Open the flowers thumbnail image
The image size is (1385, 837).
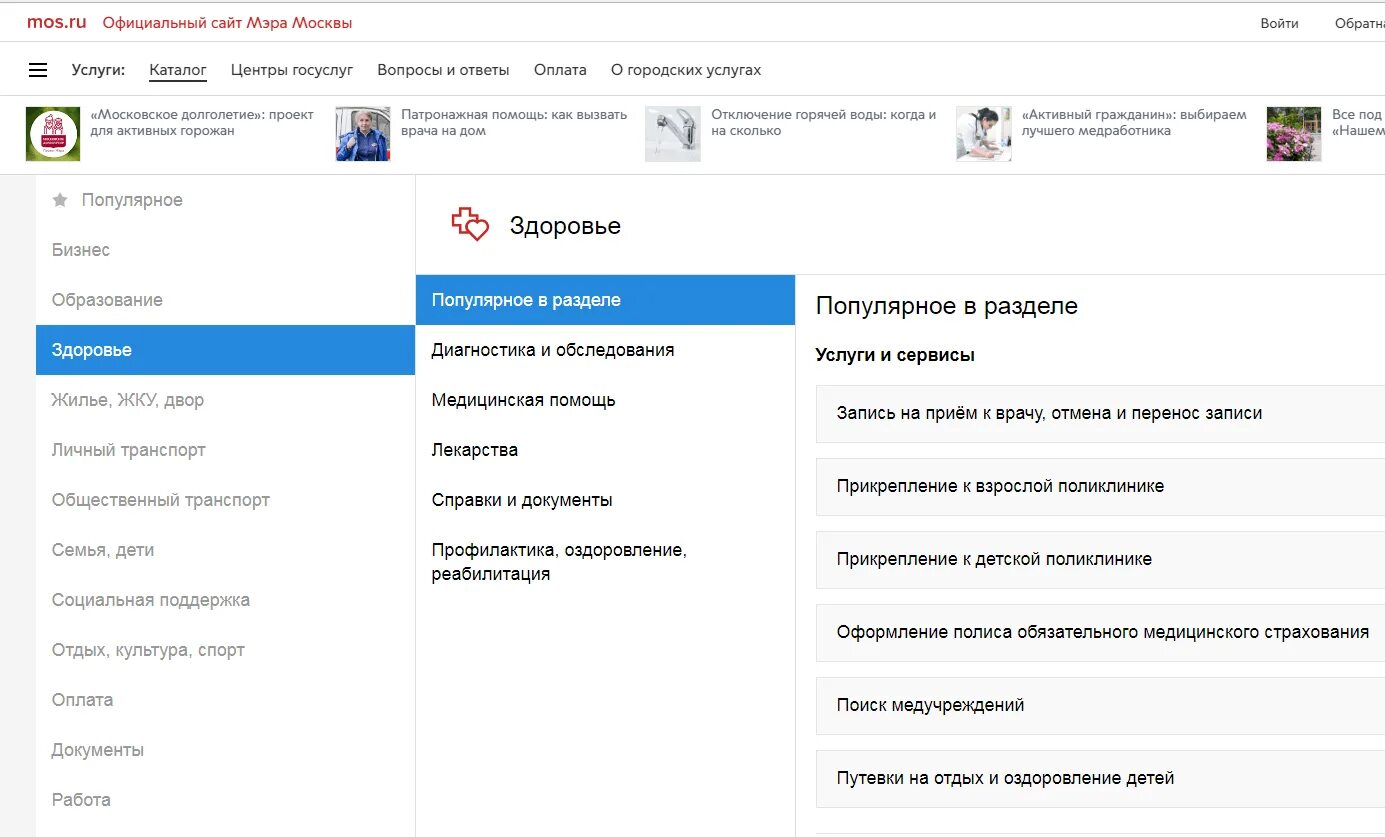tap(1294, 134)
